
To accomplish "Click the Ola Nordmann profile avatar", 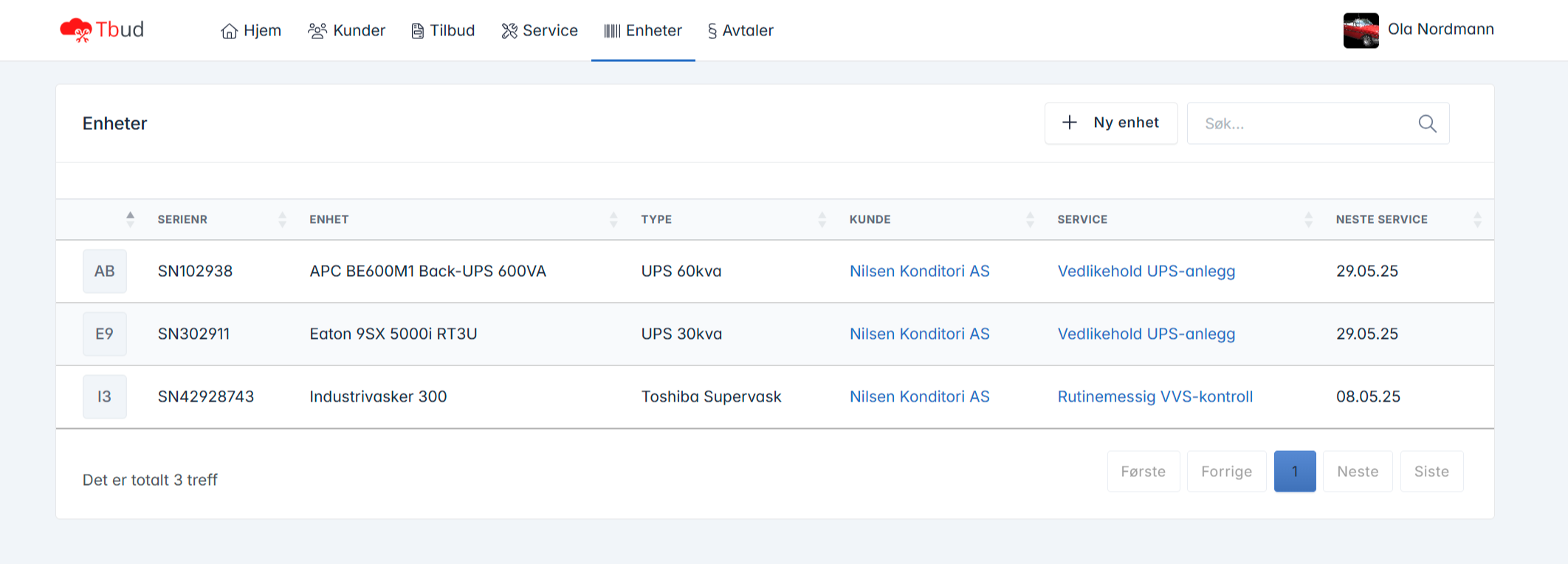I will coord(1361,30).
